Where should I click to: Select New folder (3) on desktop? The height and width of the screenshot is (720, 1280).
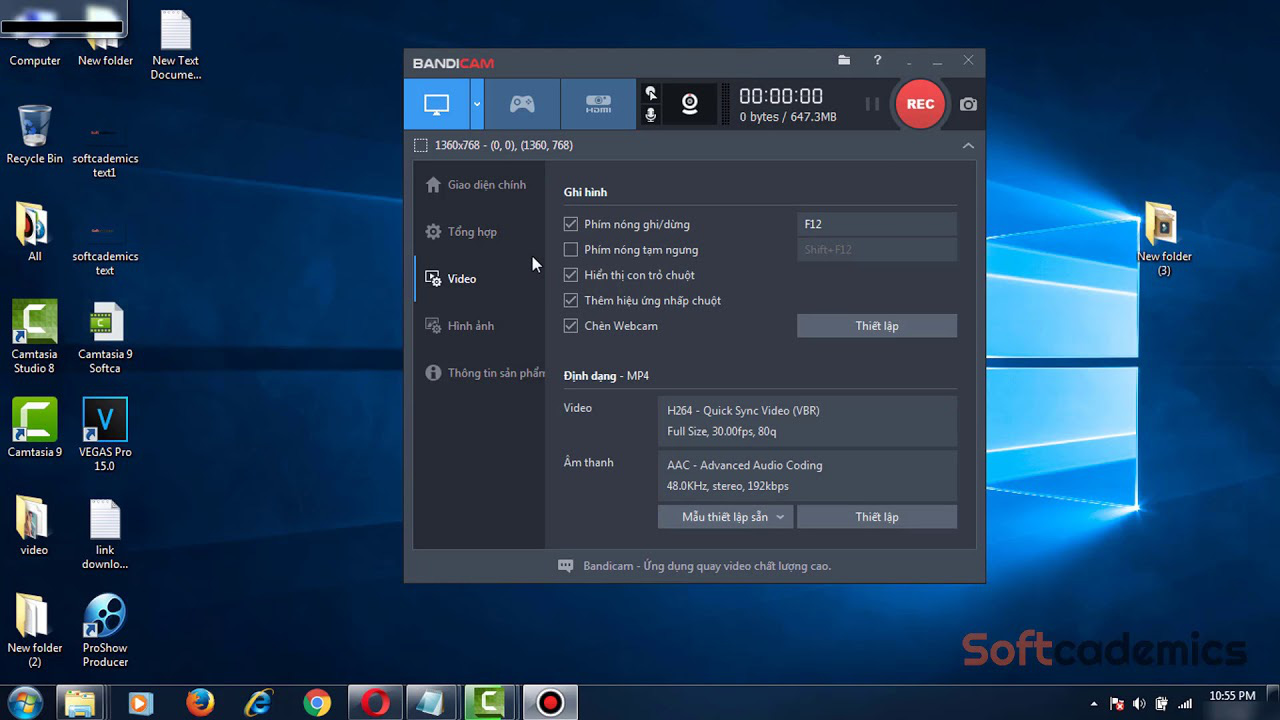(x=1164, y=240)
